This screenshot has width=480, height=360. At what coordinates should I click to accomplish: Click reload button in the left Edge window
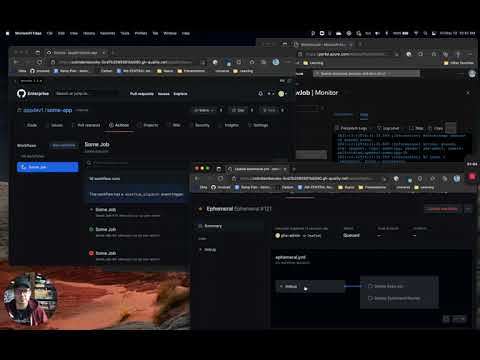point(39,62)
